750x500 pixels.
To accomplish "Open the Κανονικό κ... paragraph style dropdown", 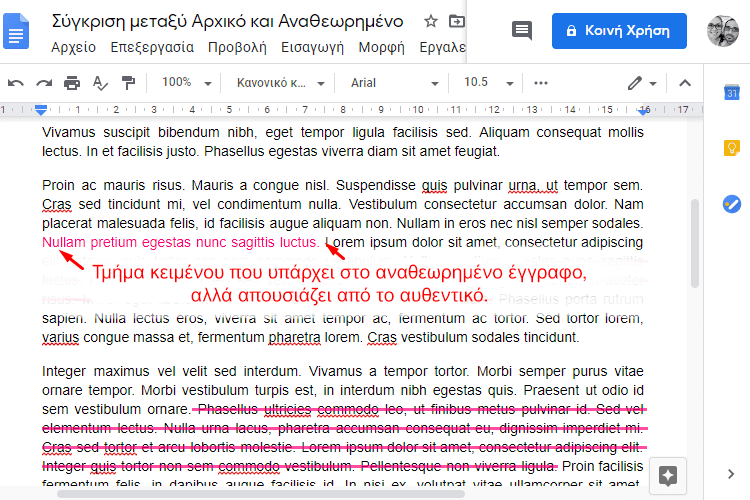I will pos(280,83).
